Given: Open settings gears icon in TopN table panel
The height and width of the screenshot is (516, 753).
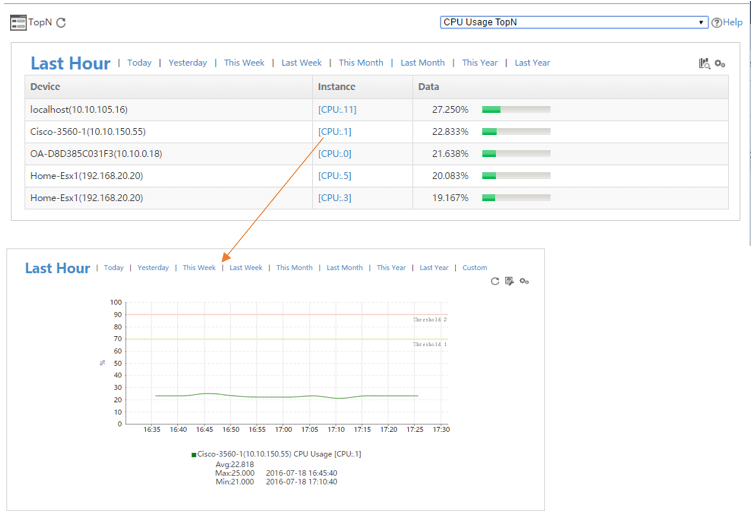Looking at the screenshot, I should pyautogui.click(x=720, y=64).
